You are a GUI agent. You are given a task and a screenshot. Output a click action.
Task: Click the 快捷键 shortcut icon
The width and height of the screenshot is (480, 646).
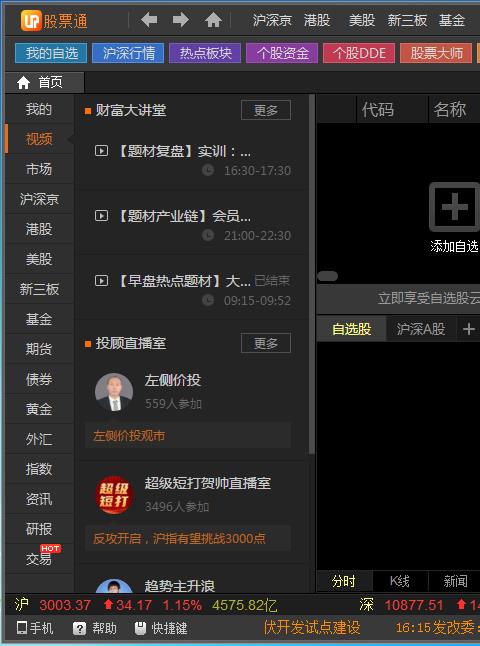pos(140,628)
